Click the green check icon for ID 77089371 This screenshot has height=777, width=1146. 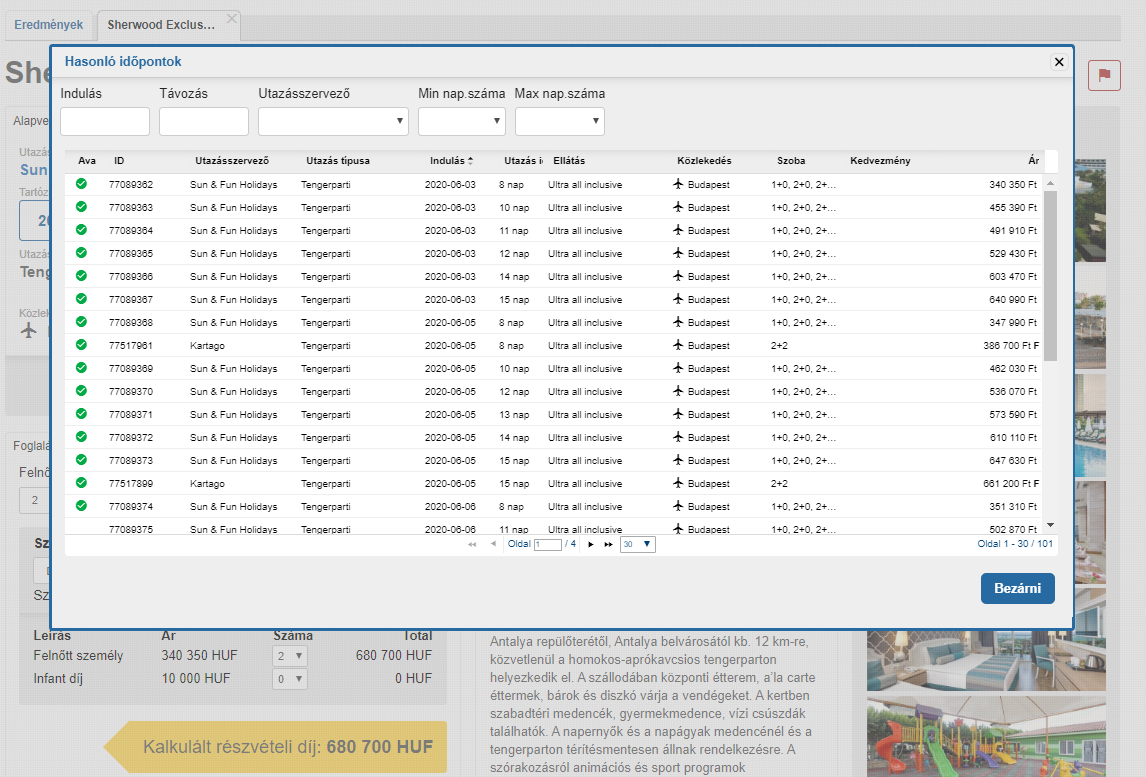point(81,413)
